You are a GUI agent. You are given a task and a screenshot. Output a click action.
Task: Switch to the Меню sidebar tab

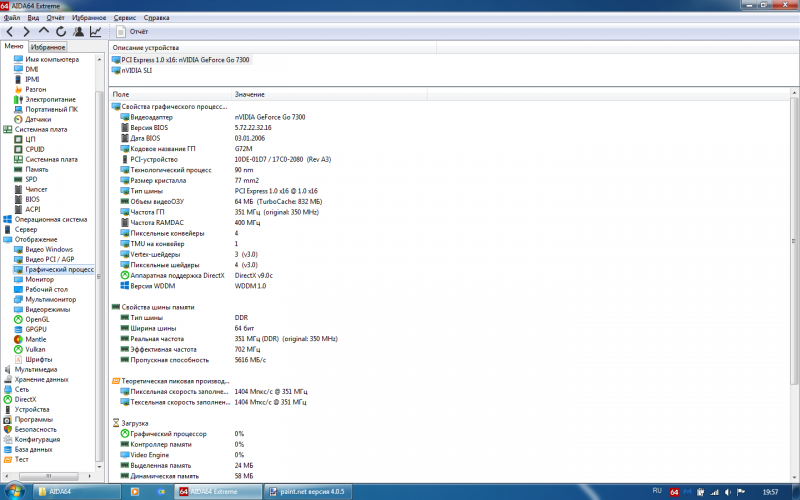coord(14,46)
